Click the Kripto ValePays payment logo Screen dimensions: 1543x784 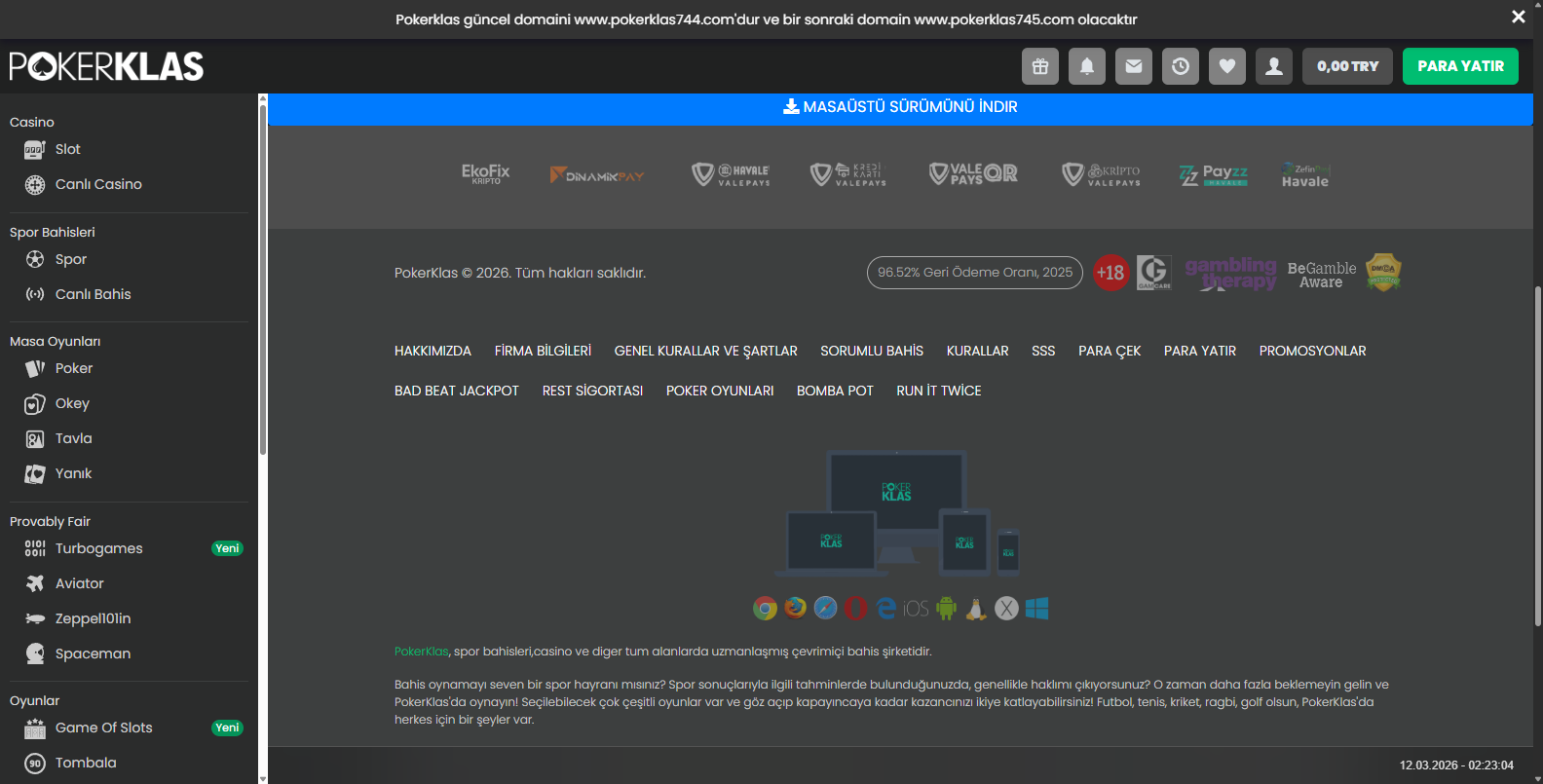[x=1101, y=174]
